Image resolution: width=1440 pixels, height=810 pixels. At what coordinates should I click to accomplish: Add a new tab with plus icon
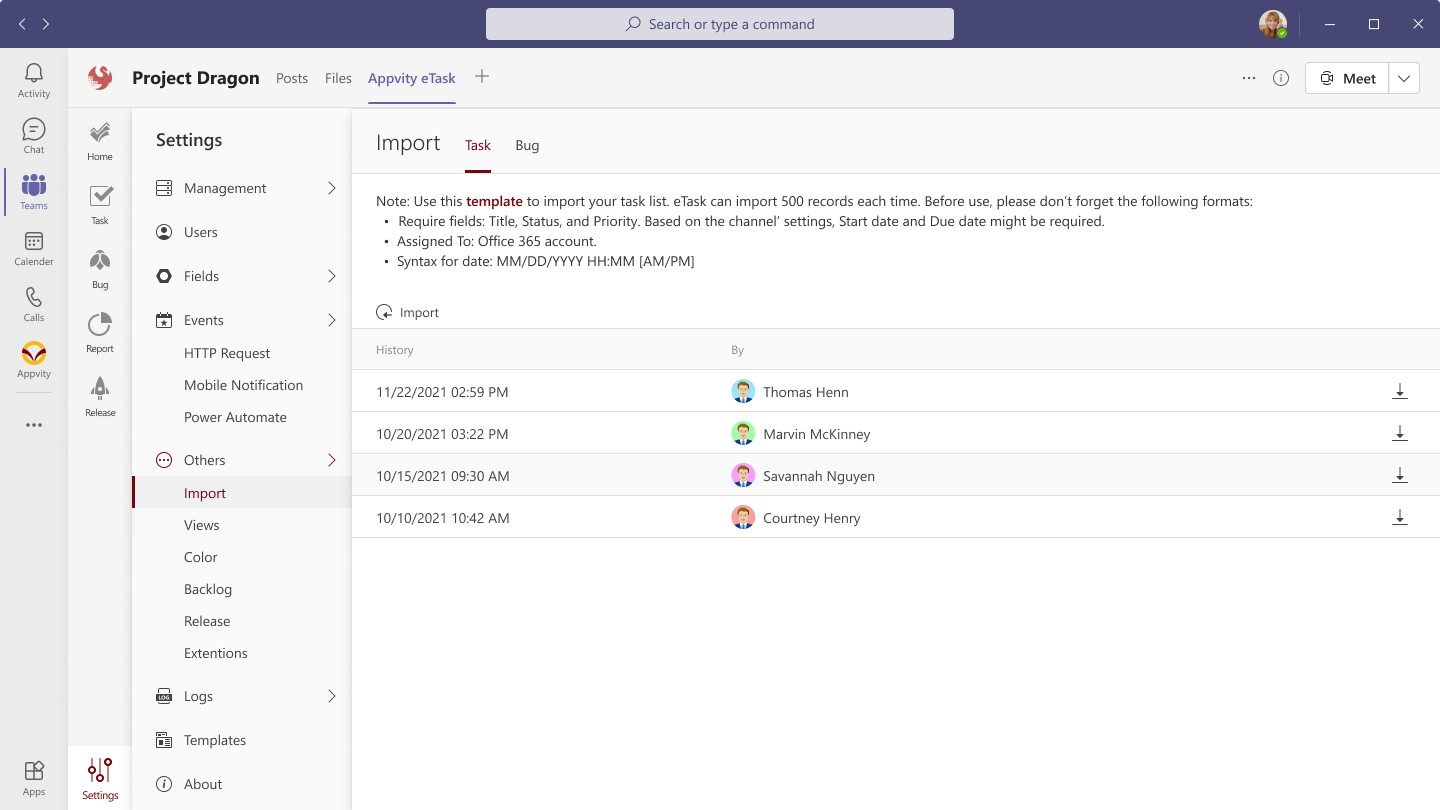(x=482, y=77)
